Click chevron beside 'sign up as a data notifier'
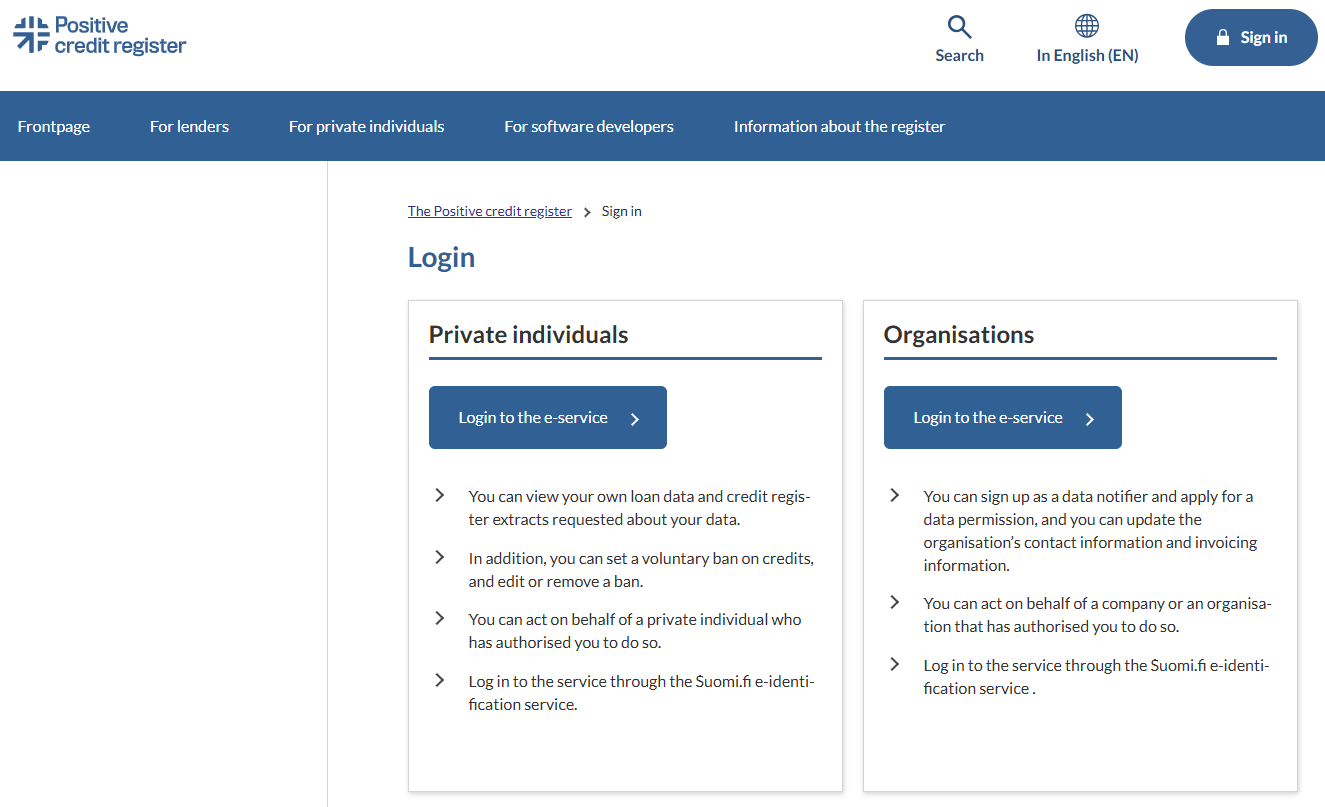This screenshot has width=1325, height=807. (894, 495)
